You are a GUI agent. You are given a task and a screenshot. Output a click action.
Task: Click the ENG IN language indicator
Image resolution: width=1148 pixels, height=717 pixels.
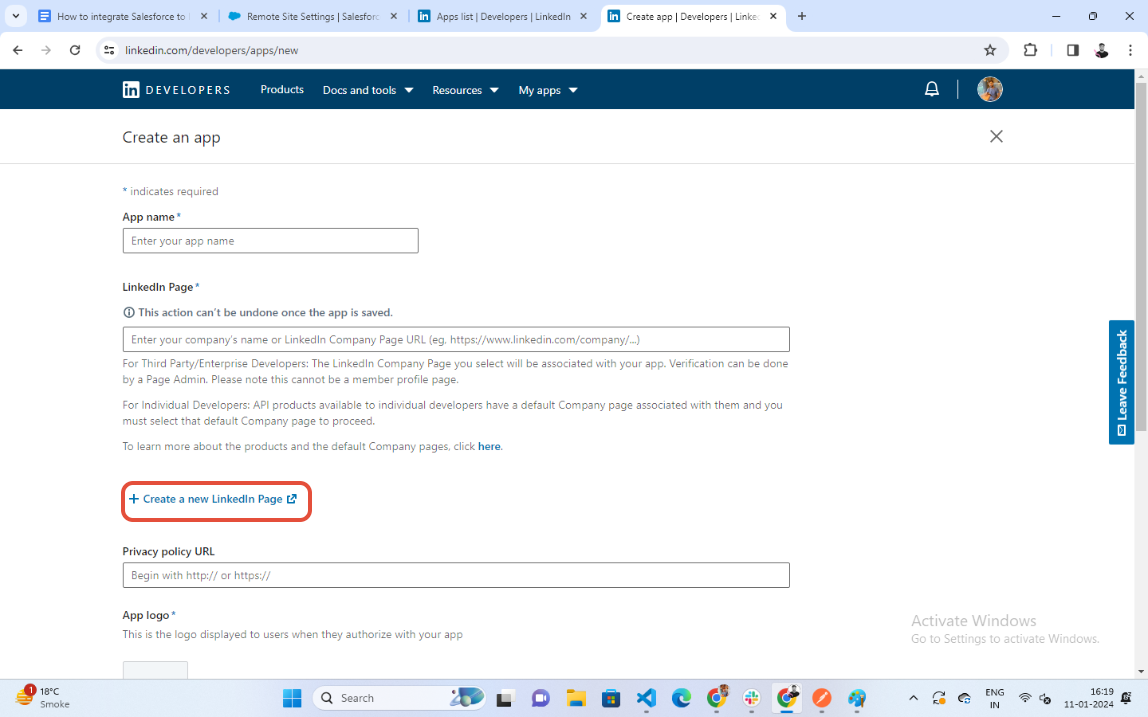point(994,698)
